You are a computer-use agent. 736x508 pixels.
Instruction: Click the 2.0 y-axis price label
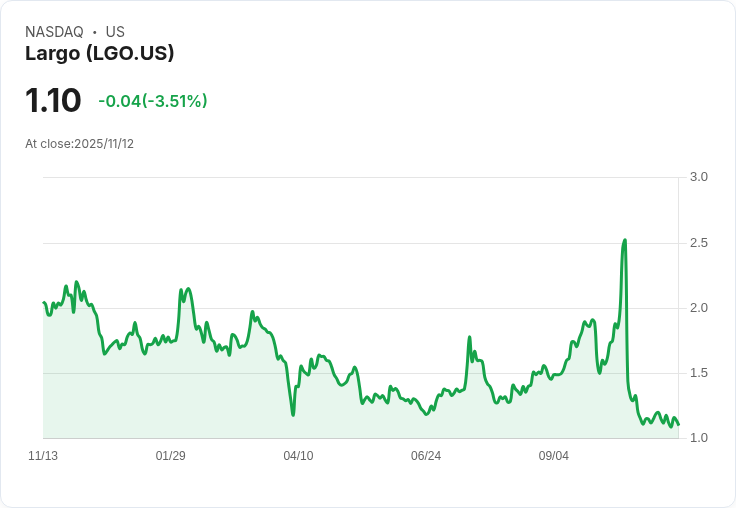tap(699, 308)
